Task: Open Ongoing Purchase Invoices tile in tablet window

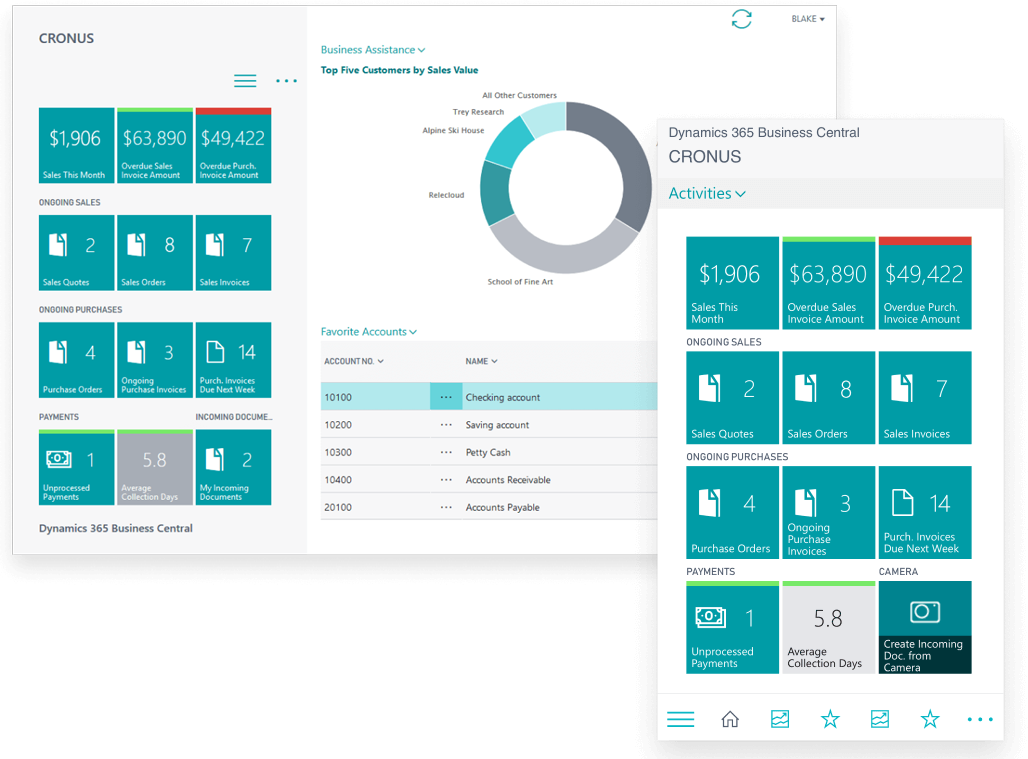Action: (x=155, y=360)
